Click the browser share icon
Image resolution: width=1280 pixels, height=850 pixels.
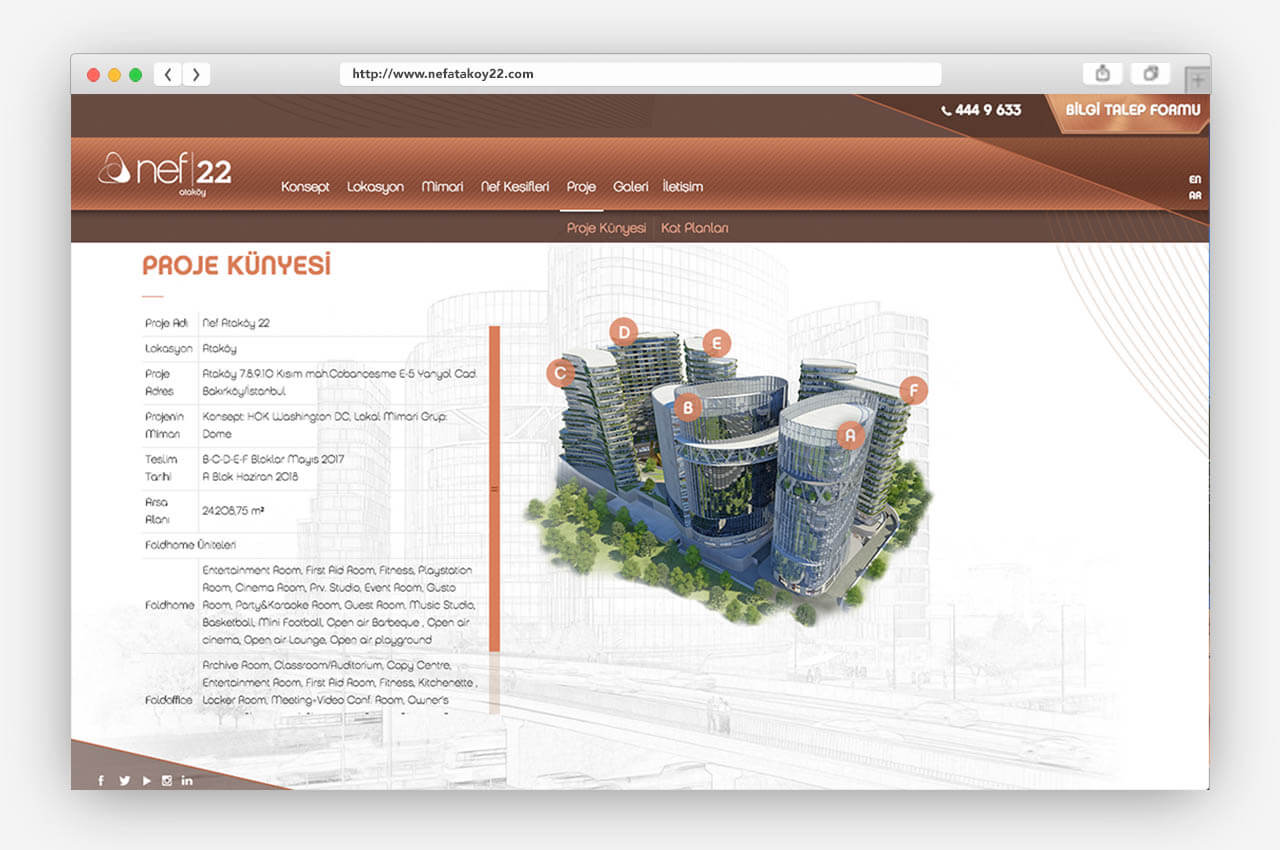pyautogui.click(x=1102, y=73)
